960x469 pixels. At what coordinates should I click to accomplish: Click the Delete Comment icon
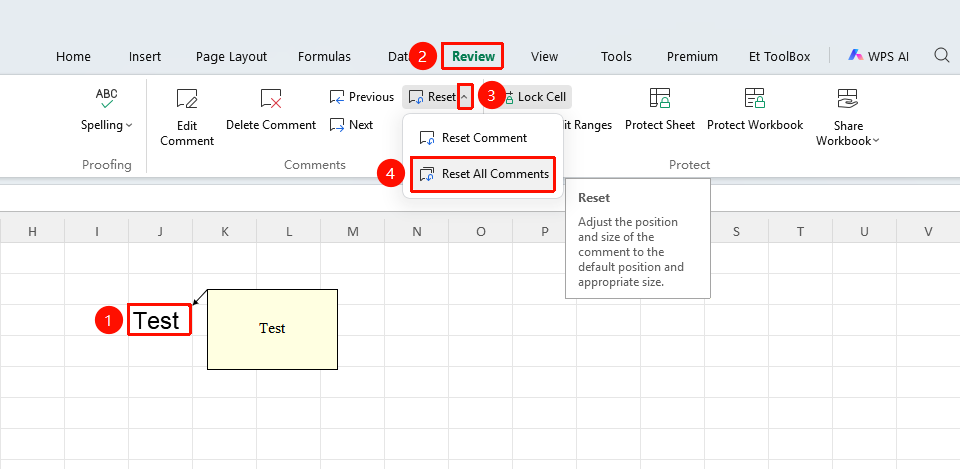(x=271, y=98)
